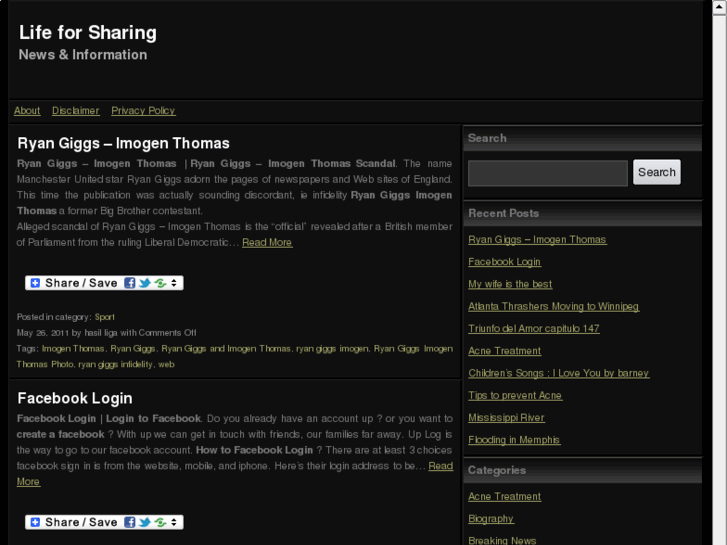Image resolution: width=727 pixels, height=545 pixels.
Task: Click the Life for Sharing site title
Action: pyautogui.click(x=88, y=32)
